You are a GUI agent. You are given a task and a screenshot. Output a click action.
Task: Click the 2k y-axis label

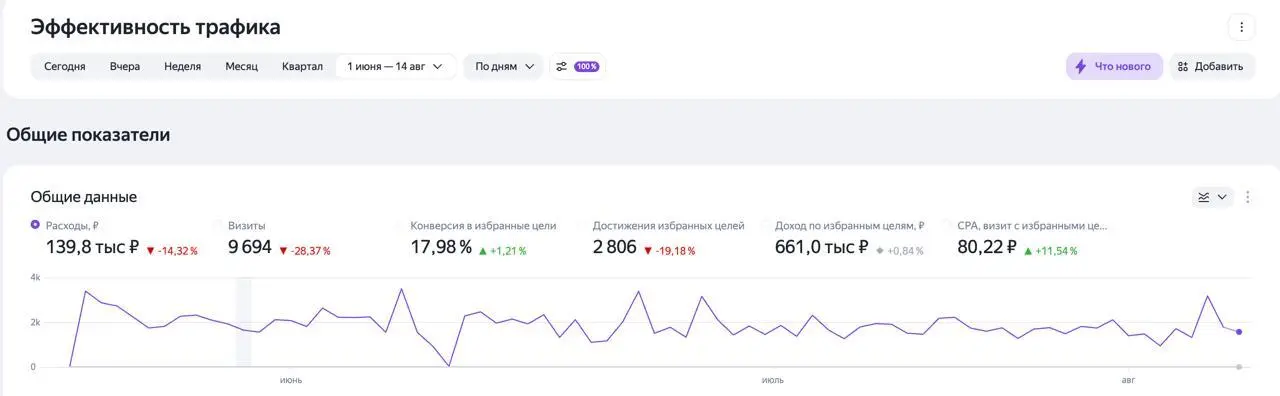tap(35, 322)
